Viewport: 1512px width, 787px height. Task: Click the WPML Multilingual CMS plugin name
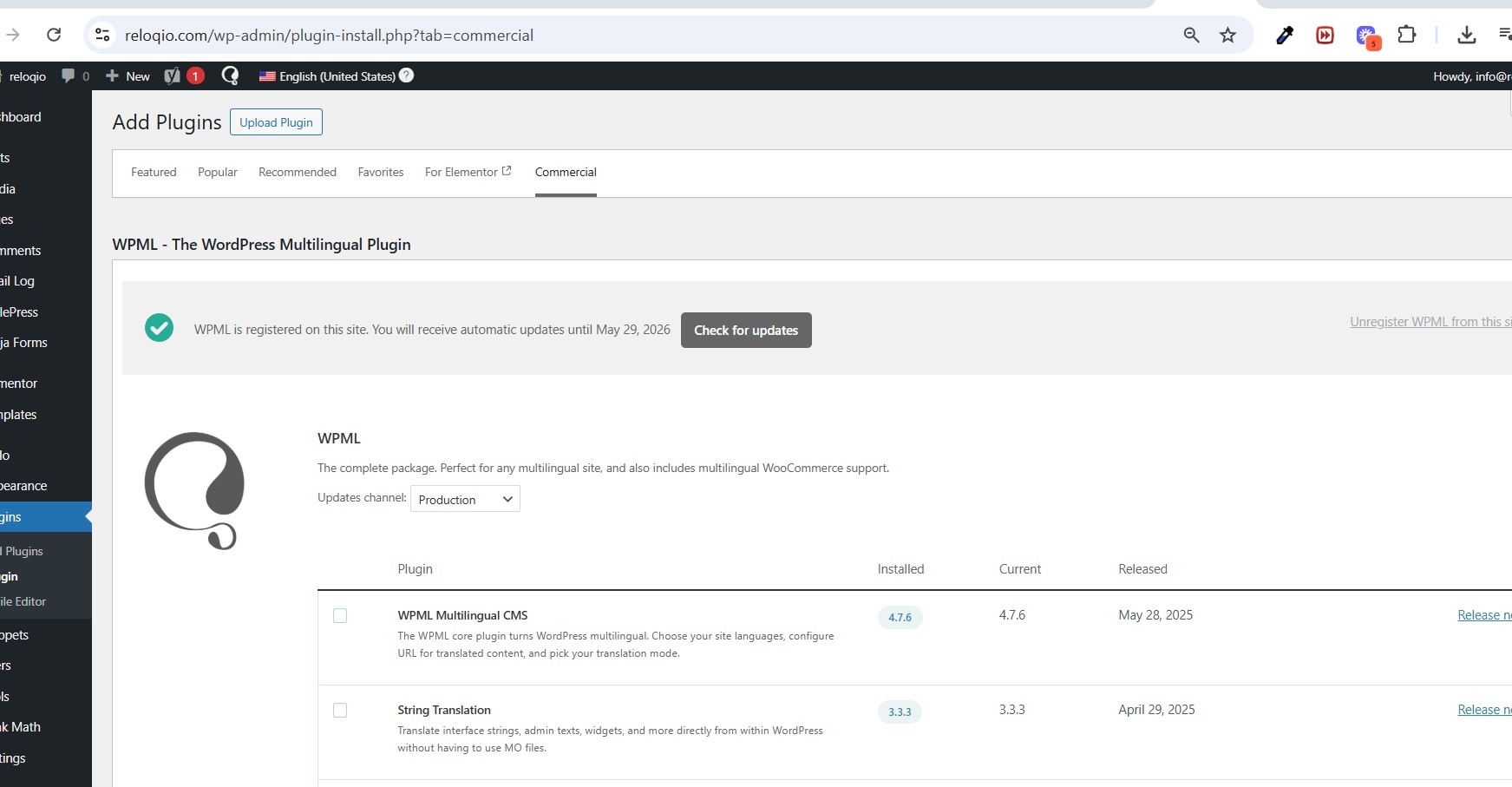click(462, 615)
